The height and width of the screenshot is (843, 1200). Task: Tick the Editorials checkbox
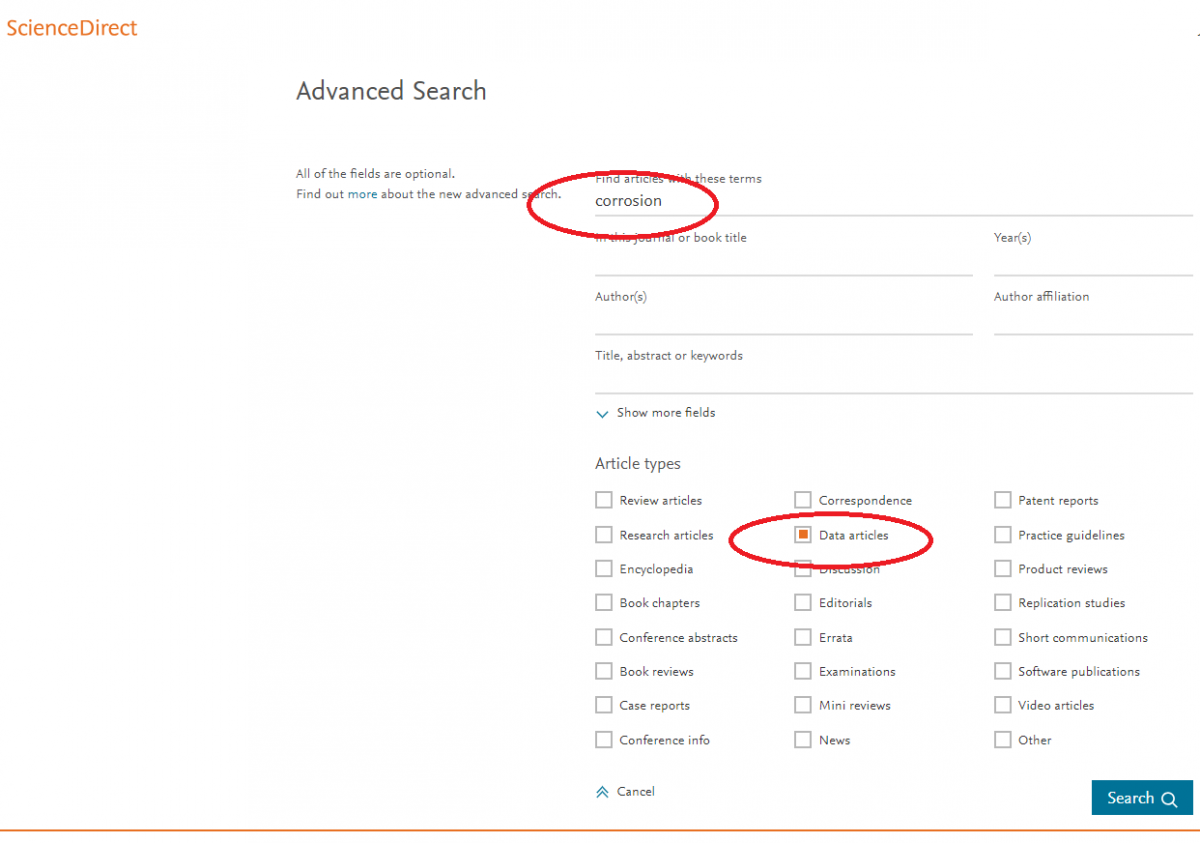pos(803,603)
